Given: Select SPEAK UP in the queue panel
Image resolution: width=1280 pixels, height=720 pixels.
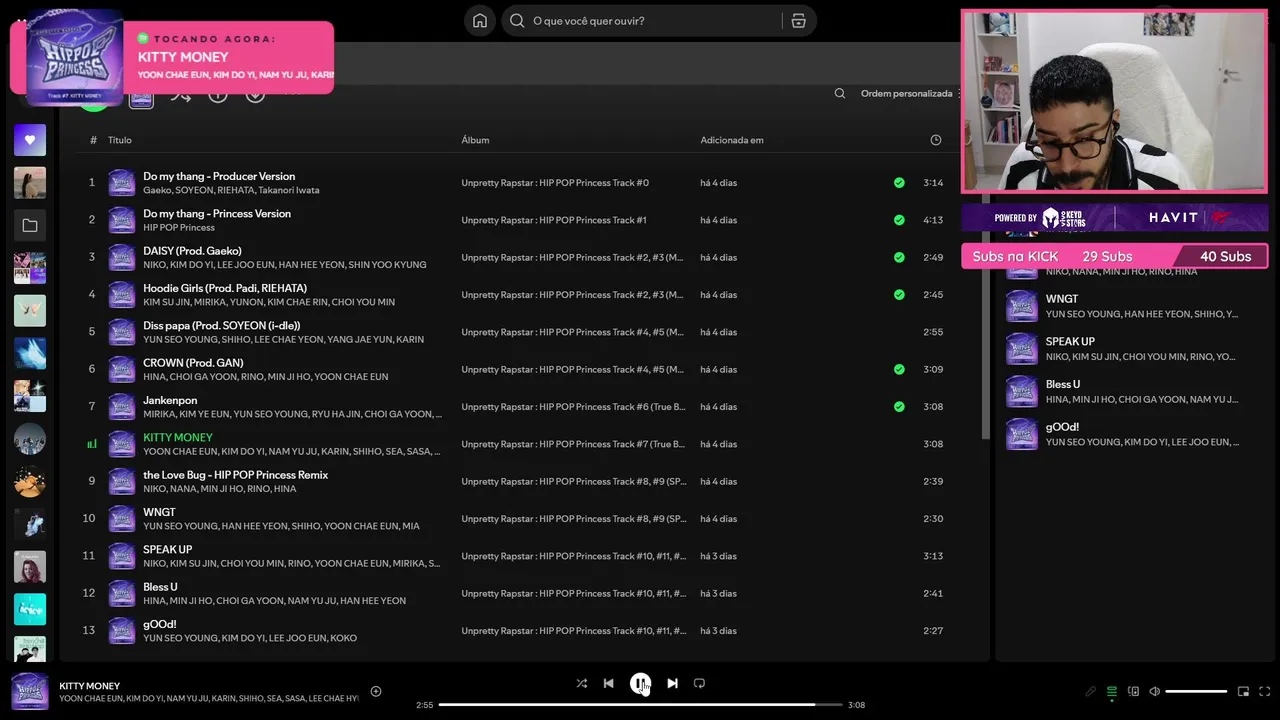Looking at the screenshot, I should tap(1070, 341).
